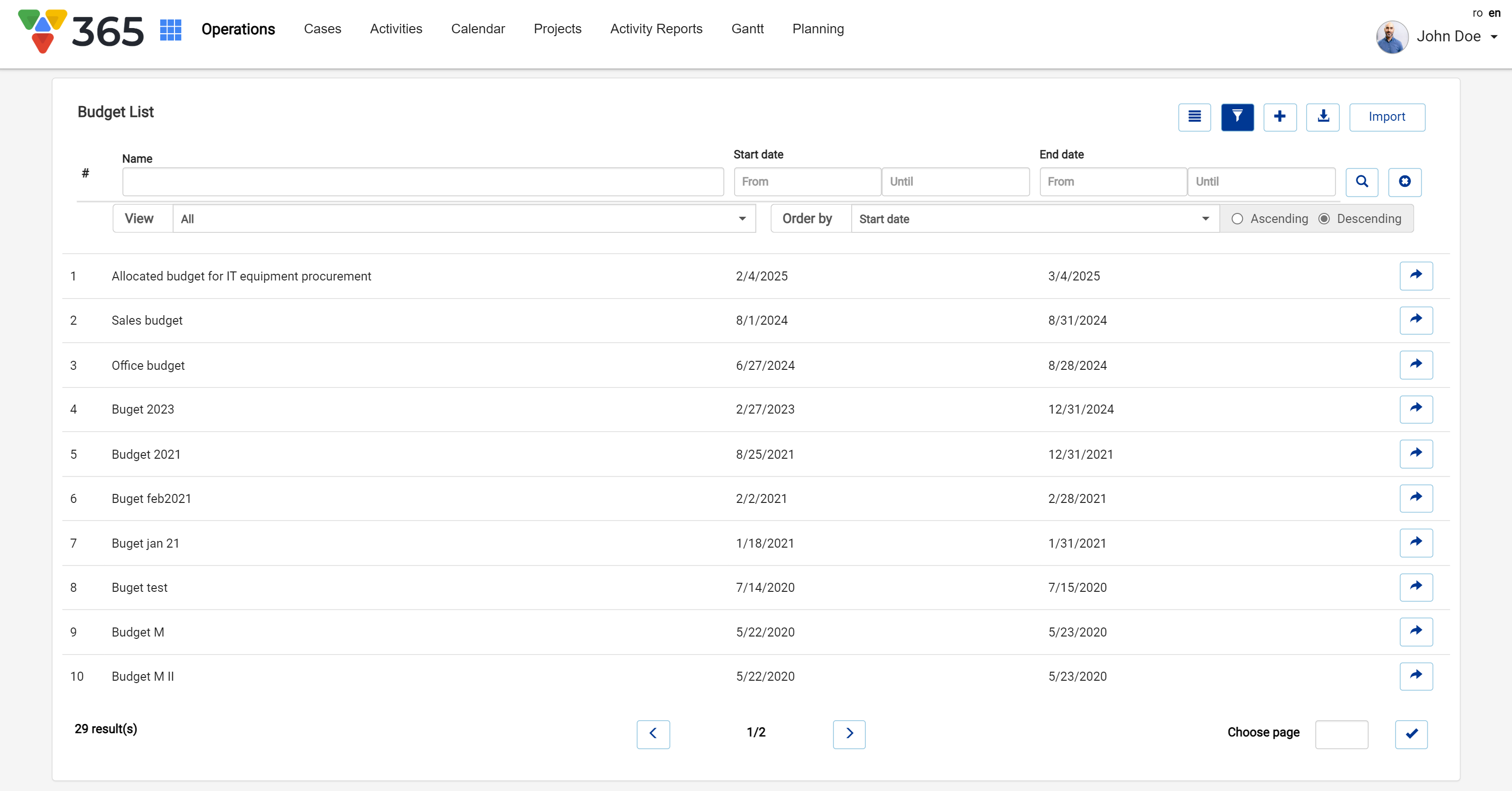Switch language to ro
Viewport: 1512px width, 791px height.
click(1477, 13)
